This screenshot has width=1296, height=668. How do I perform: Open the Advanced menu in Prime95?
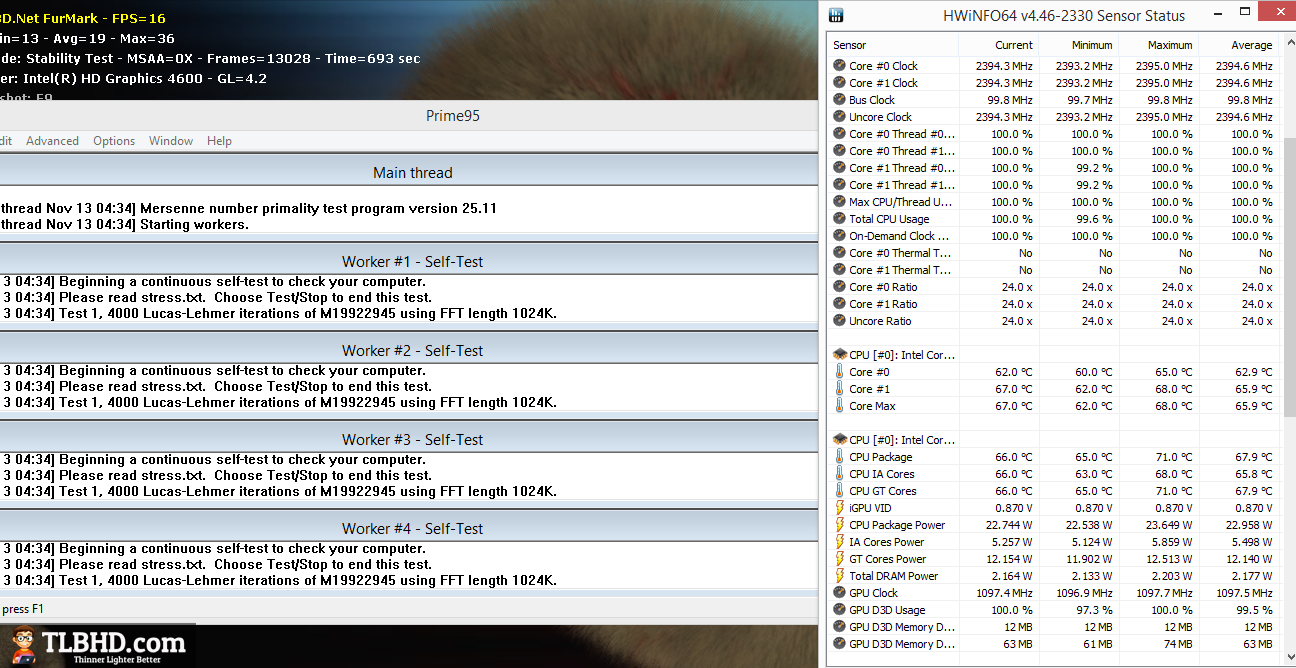tap(52, 141)
